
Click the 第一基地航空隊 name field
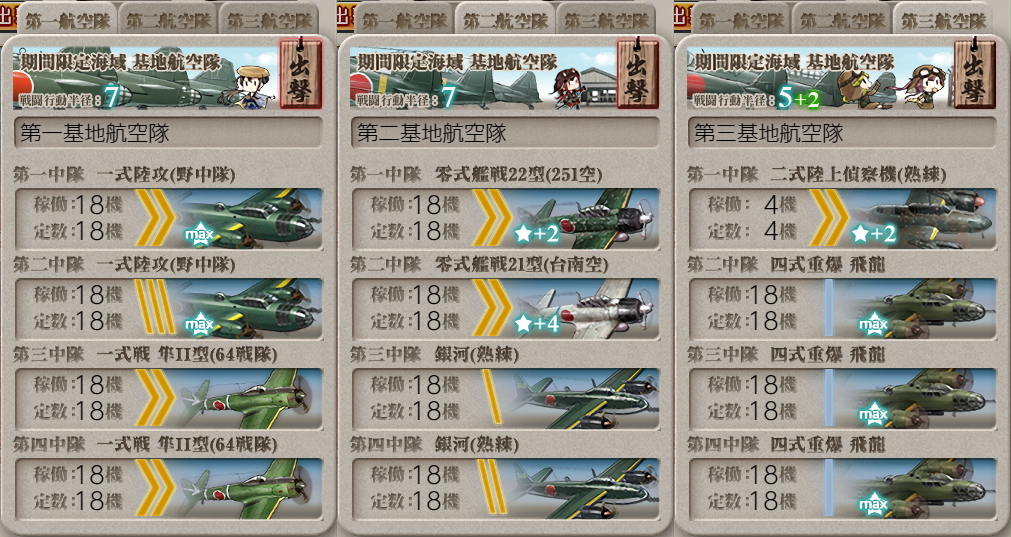tap(168, 133)
